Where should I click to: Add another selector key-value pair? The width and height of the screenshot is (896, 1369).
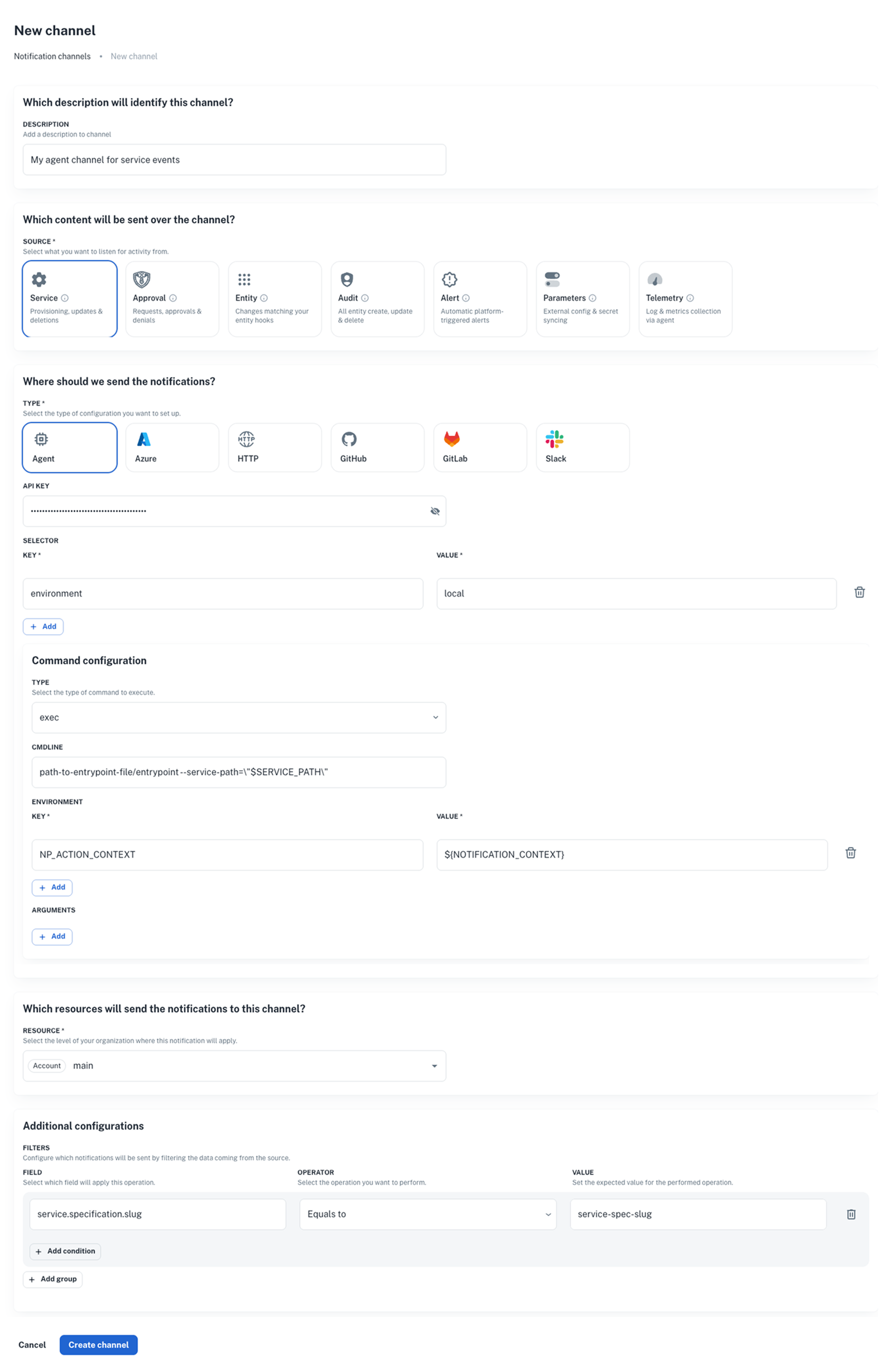coord(43,626)
